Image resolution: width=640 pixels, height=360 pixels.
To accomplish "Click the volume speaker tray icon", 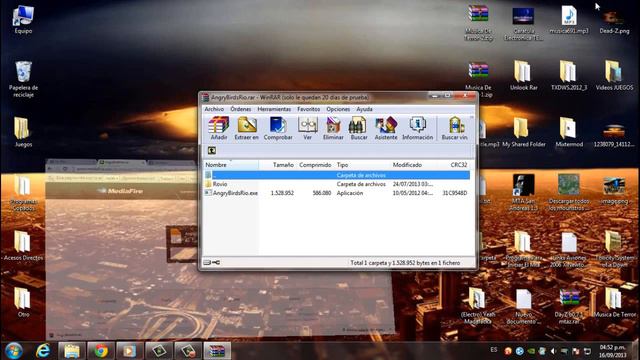I will 553,351.
